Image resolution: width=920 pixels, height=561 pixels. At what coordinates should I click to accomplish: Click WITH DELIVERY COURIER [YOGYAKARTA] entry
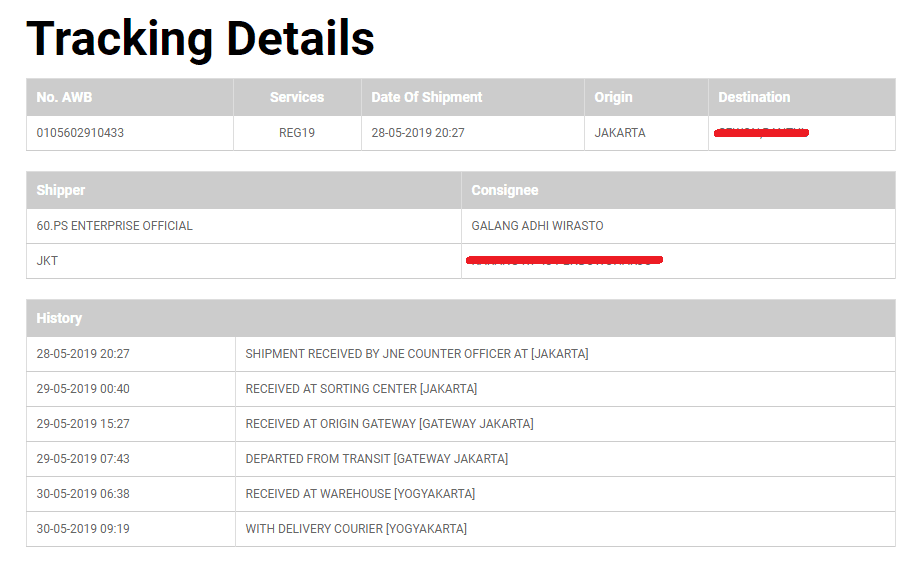(x=356, y=529)
